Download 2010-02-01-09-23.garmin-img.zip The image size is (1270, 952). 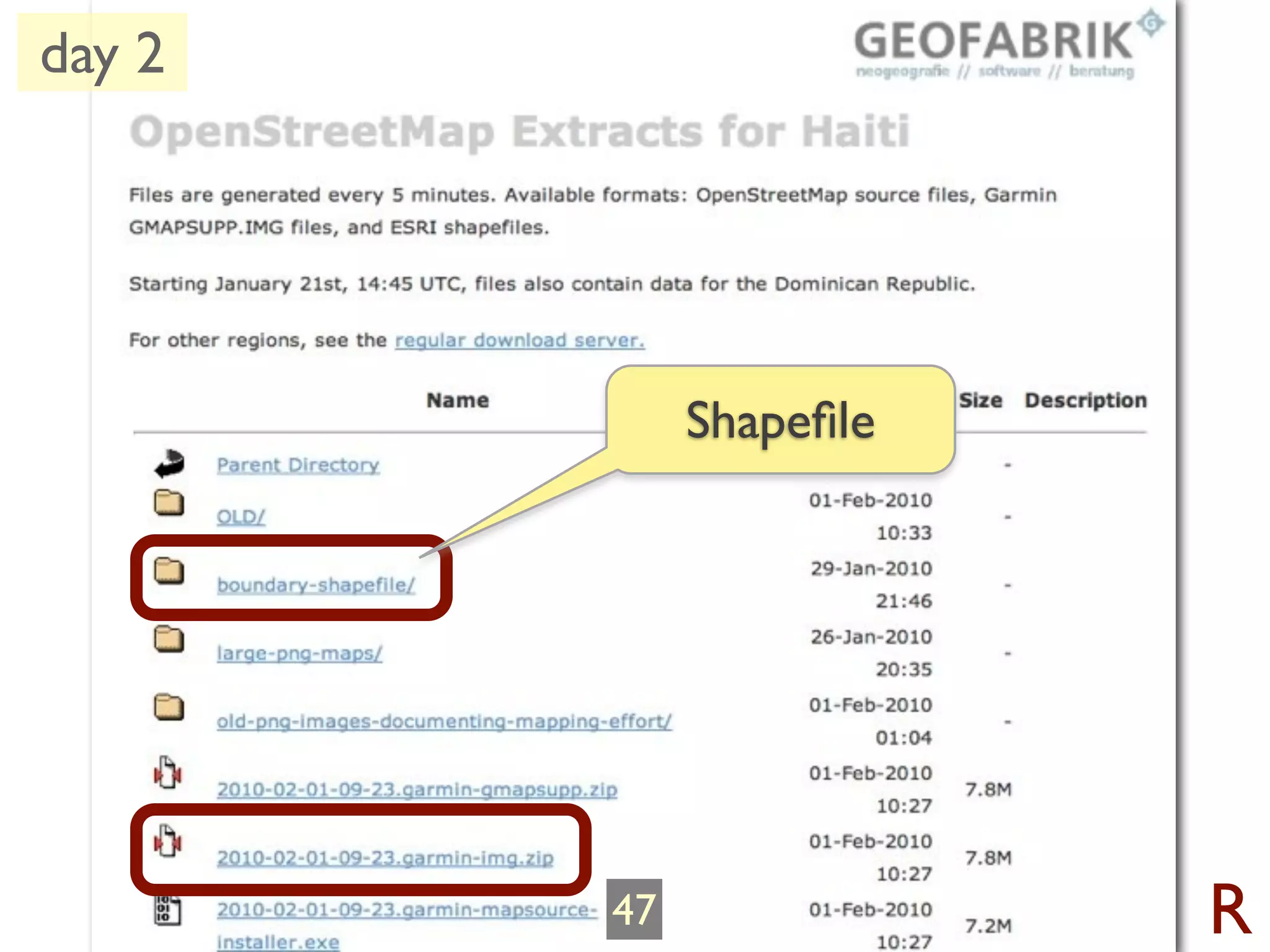point(385,858)
